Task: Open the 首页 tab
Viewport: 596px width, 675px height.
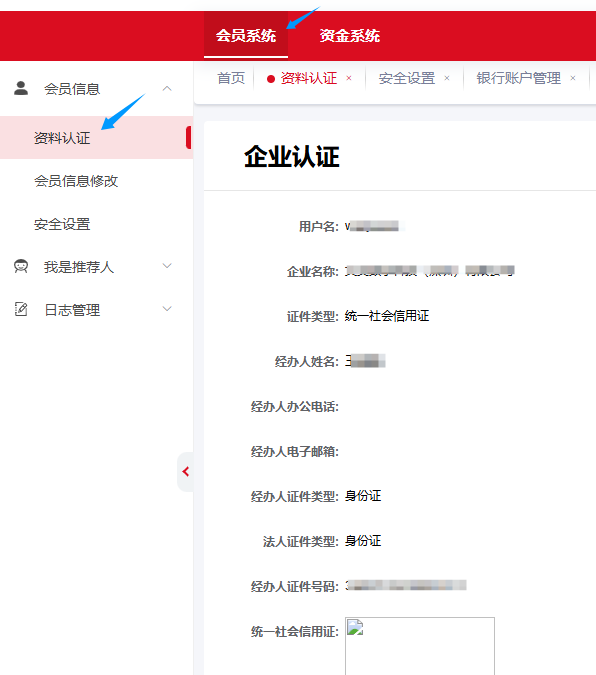Action: tap(231, 78)
